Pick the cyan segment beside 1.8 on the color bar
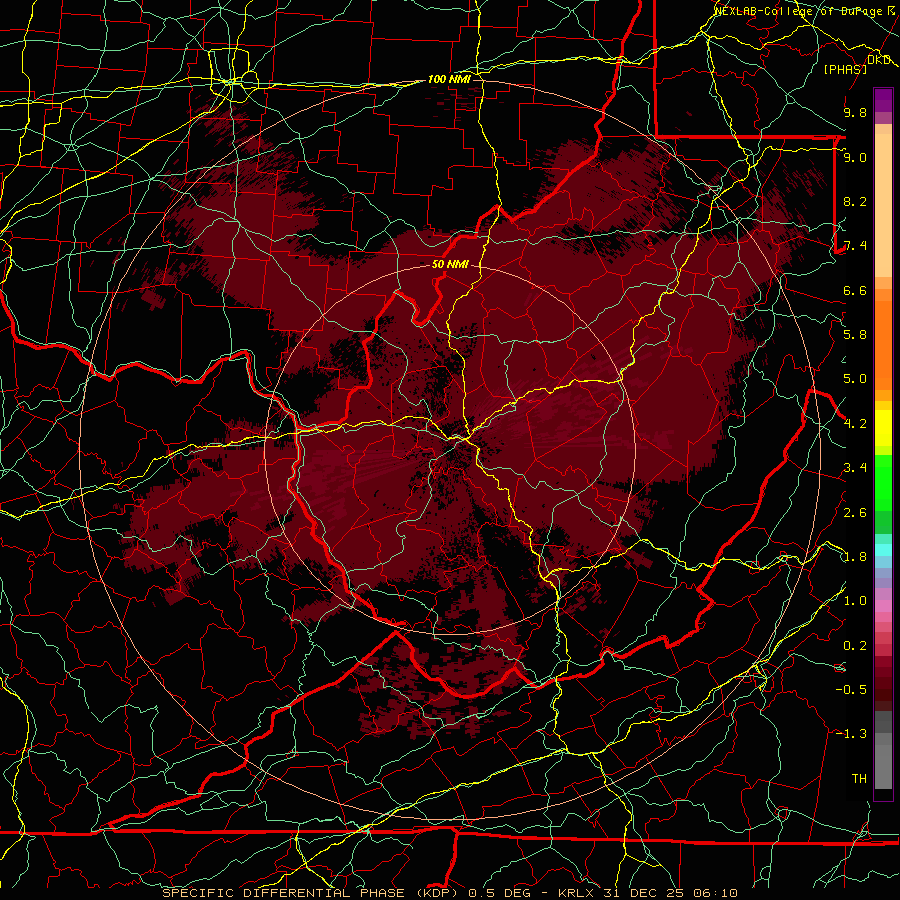900x900 pixels. (x=883, y=549)
